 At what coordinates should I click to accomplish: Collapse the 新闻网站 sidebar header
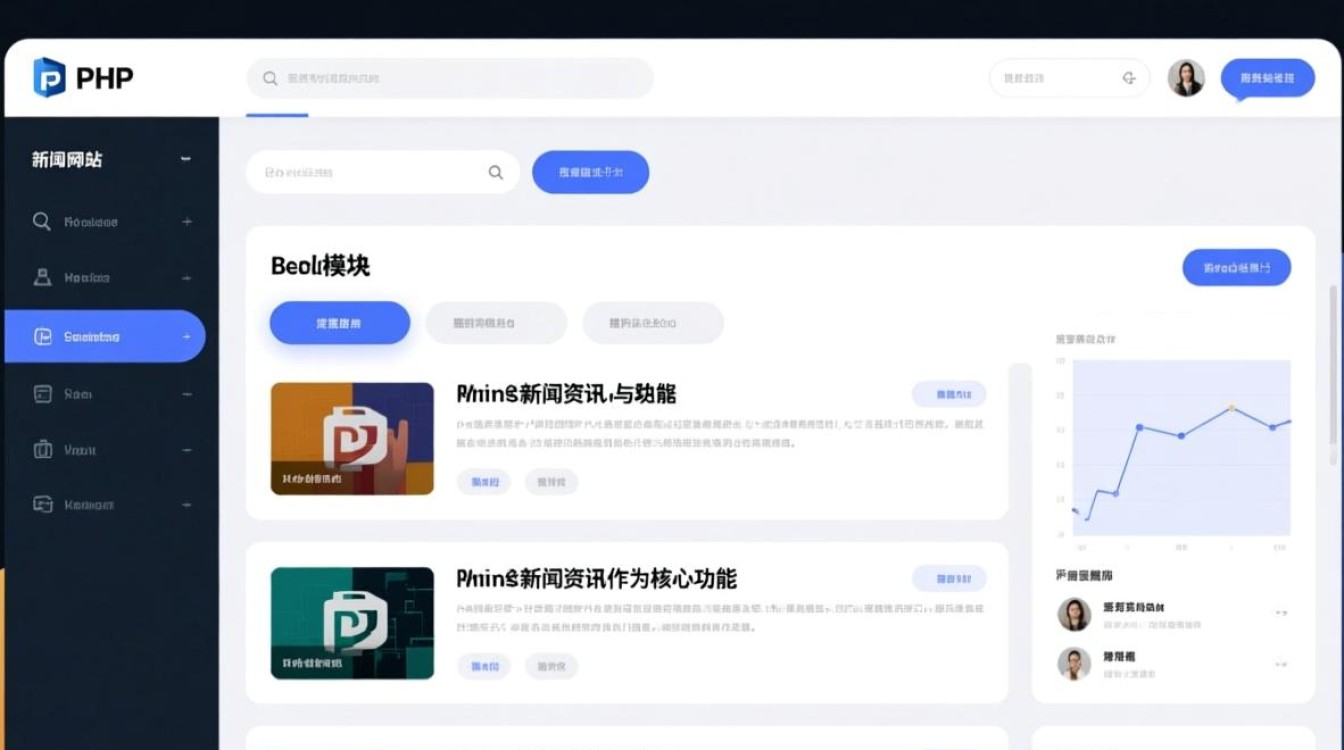pyautogui.click(x=185, y=158)
